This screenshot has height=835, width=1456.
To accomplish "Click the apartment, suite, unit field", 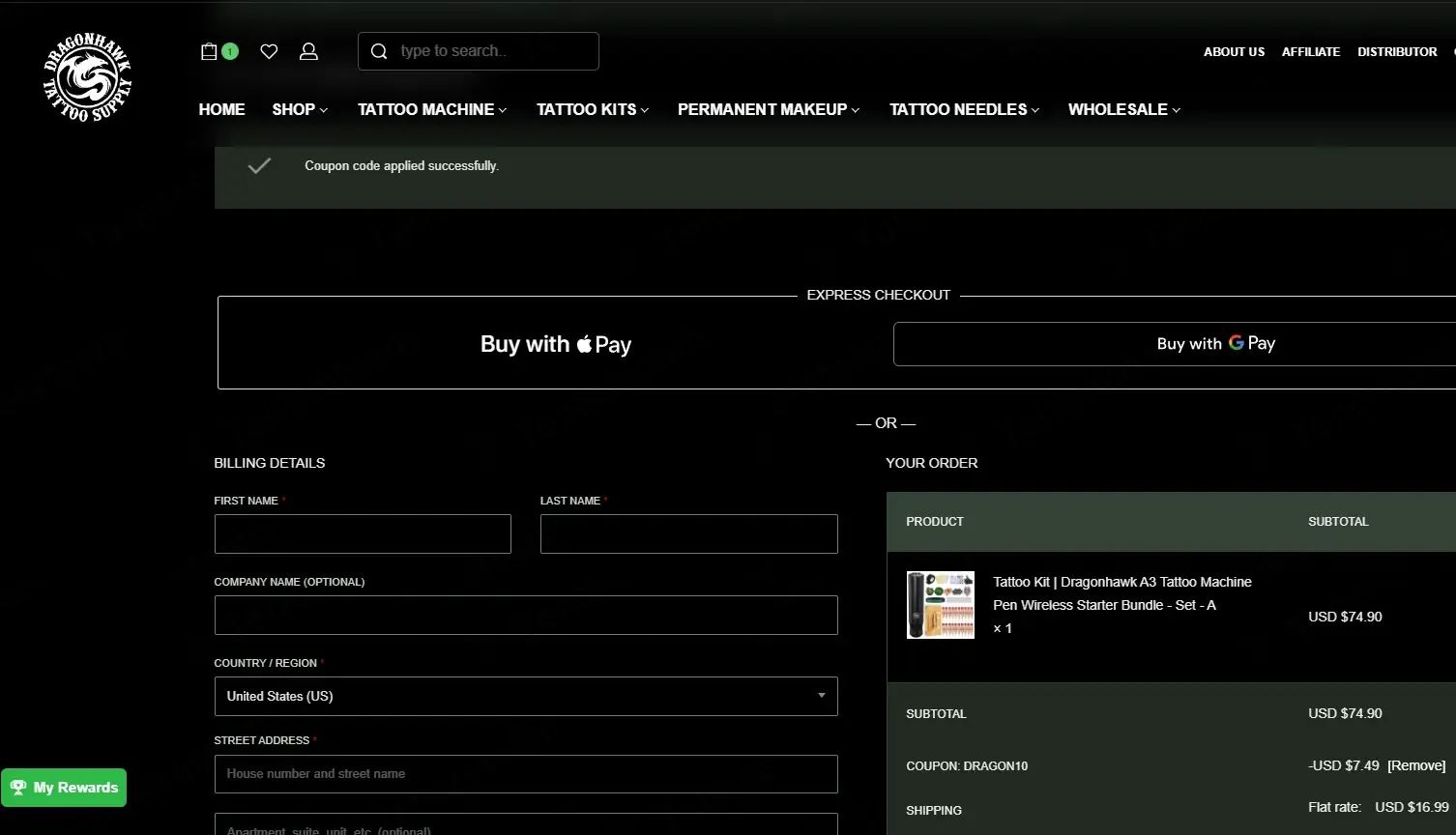I will coord(526,824).
